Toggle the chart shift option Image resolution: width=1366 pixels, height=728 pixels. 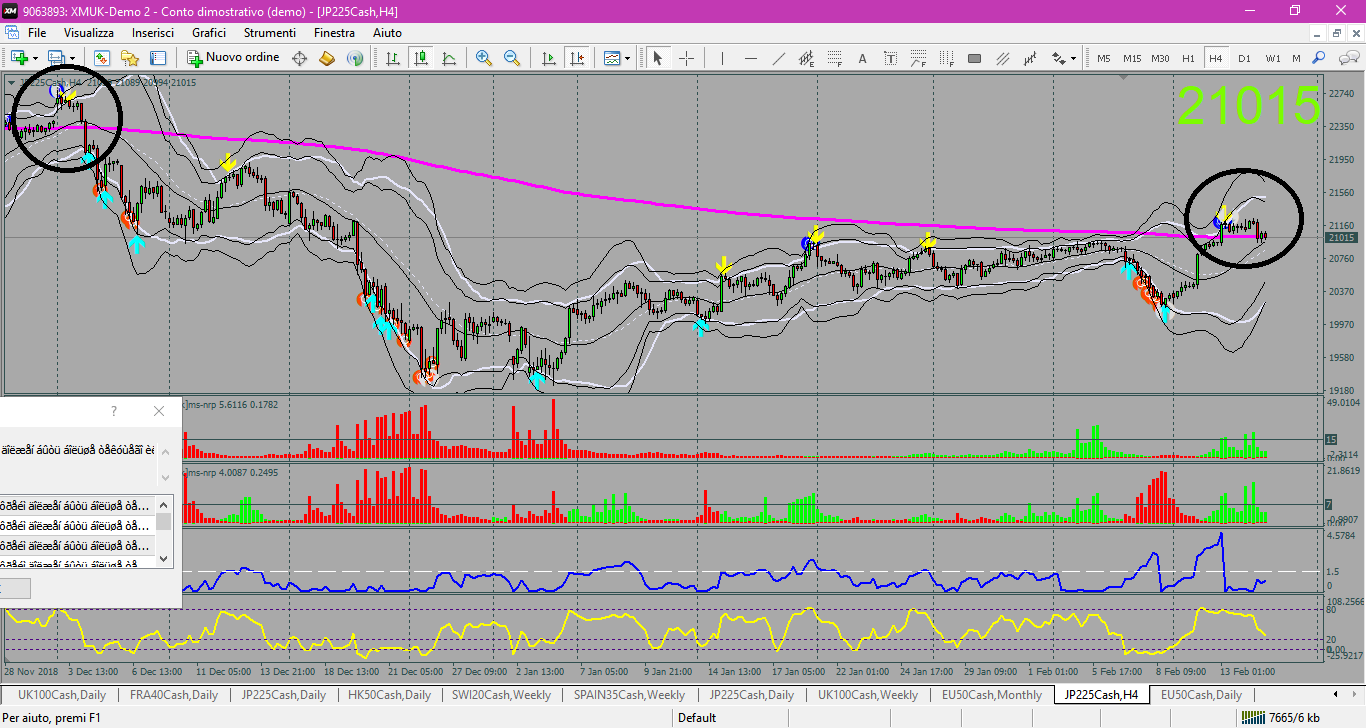click(576, 58)
